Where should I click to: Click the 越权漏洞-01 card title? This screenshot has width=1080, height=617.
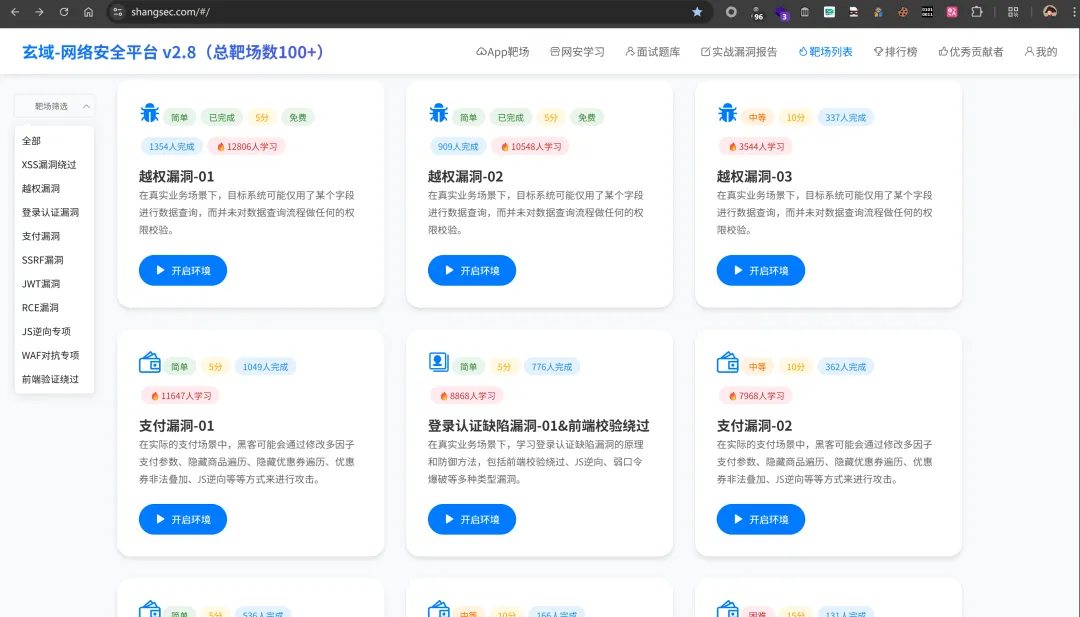(176, 176)
